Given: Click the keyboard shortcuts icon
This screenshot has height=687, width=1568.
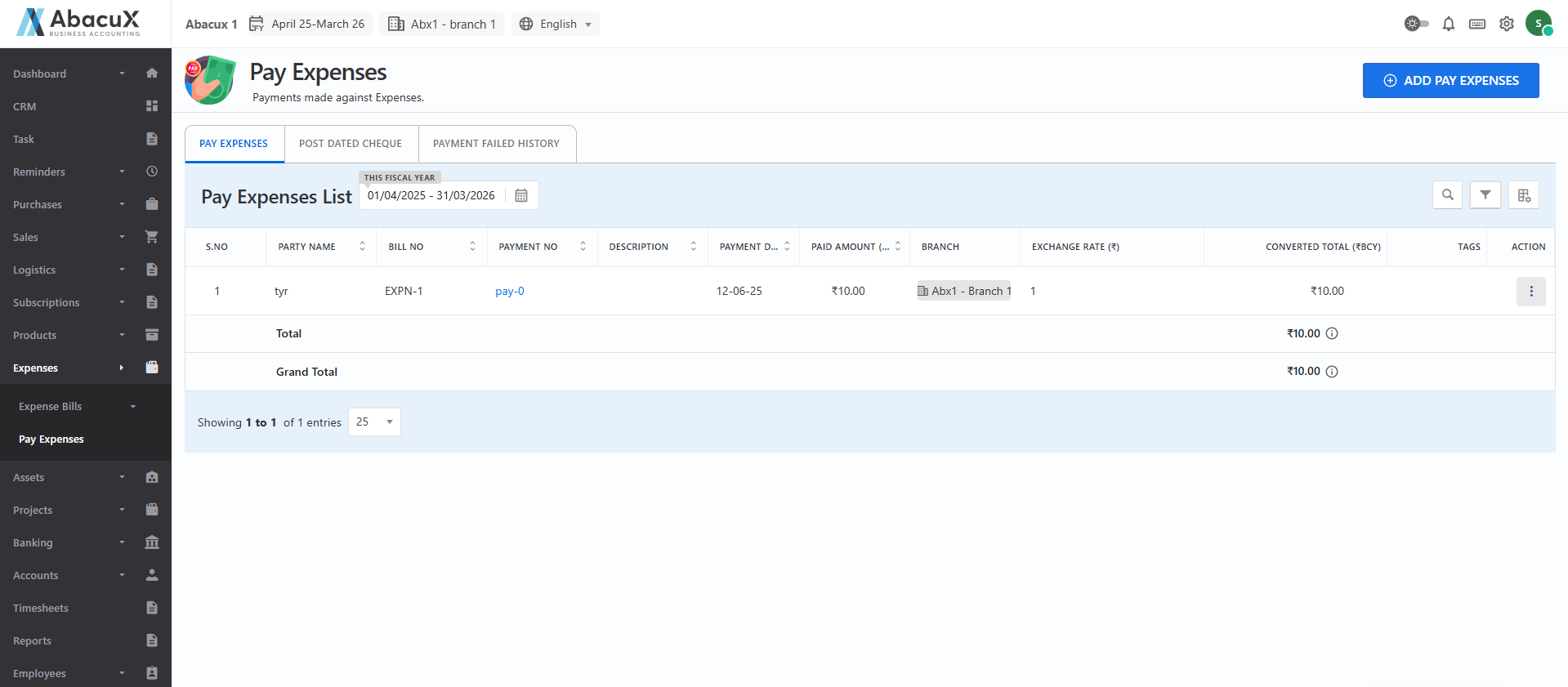Looking at the screenshot, I should point(1476,24).
